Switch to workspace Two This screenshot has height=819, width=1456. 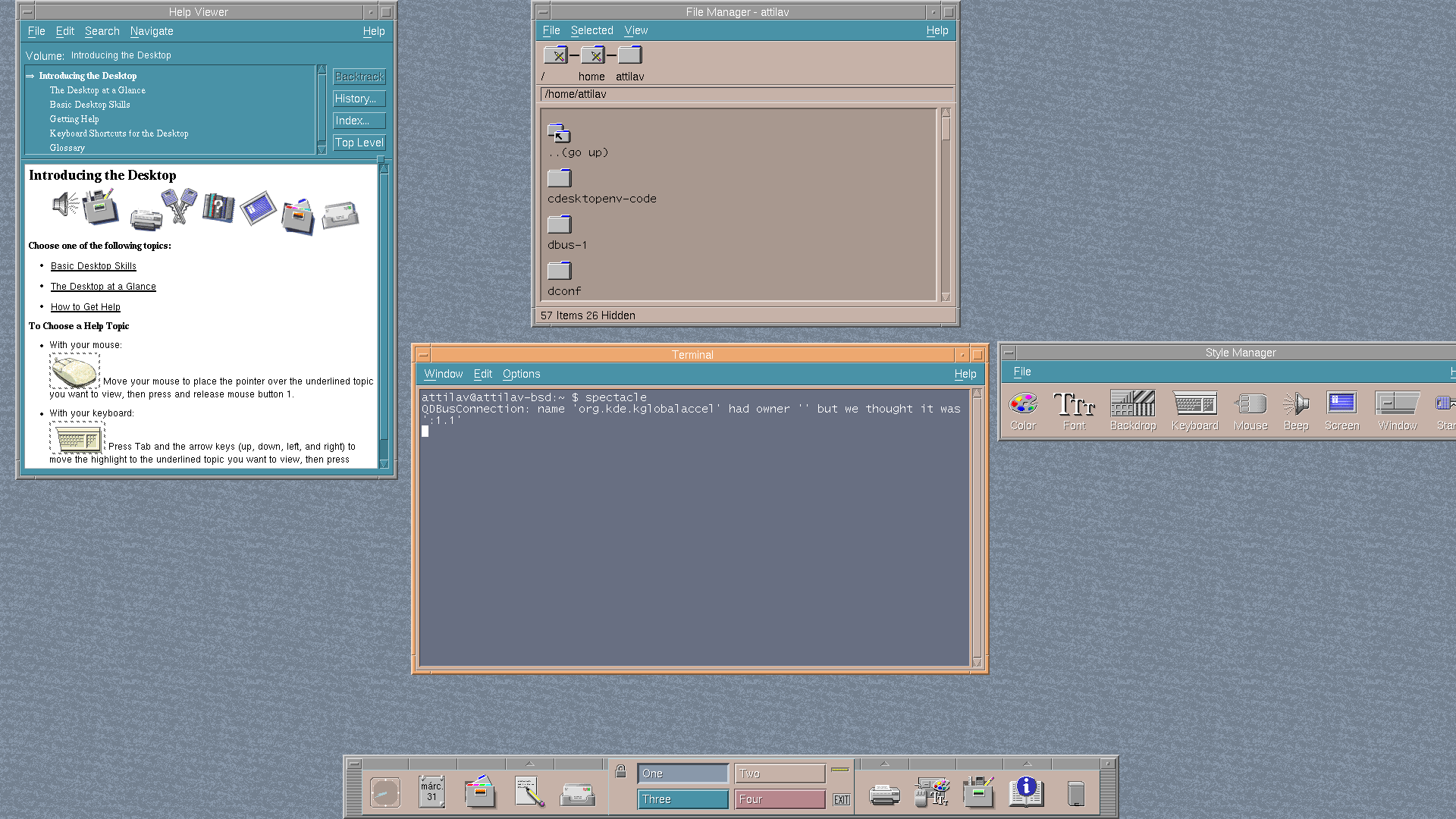tap(780, 773)
